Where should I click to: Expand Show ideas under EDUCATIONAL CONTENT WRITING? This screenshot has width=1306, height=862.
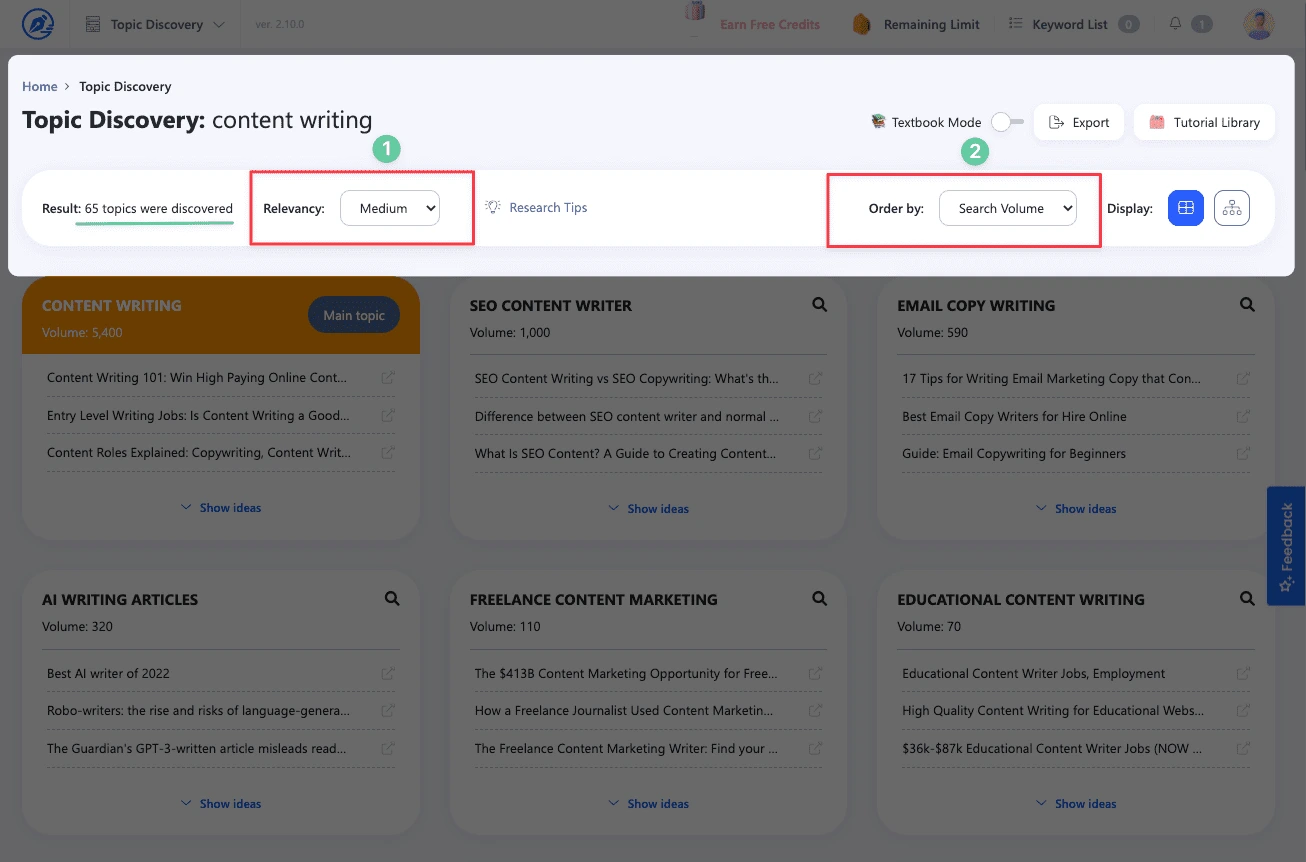click(x=1076, y=804)
